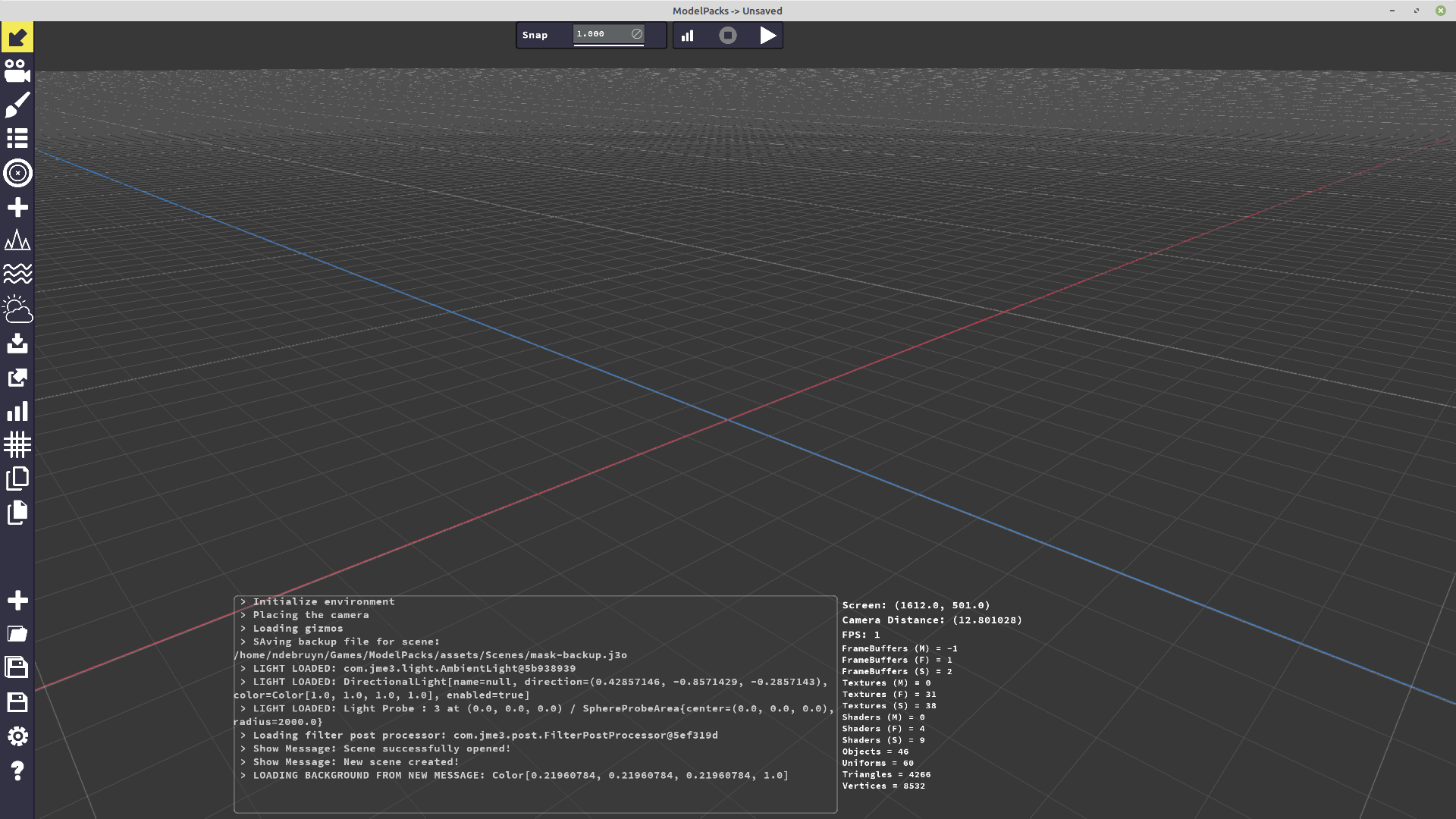
Task: Open the sky weather sun-cloud tool
Action: (17, 309)
